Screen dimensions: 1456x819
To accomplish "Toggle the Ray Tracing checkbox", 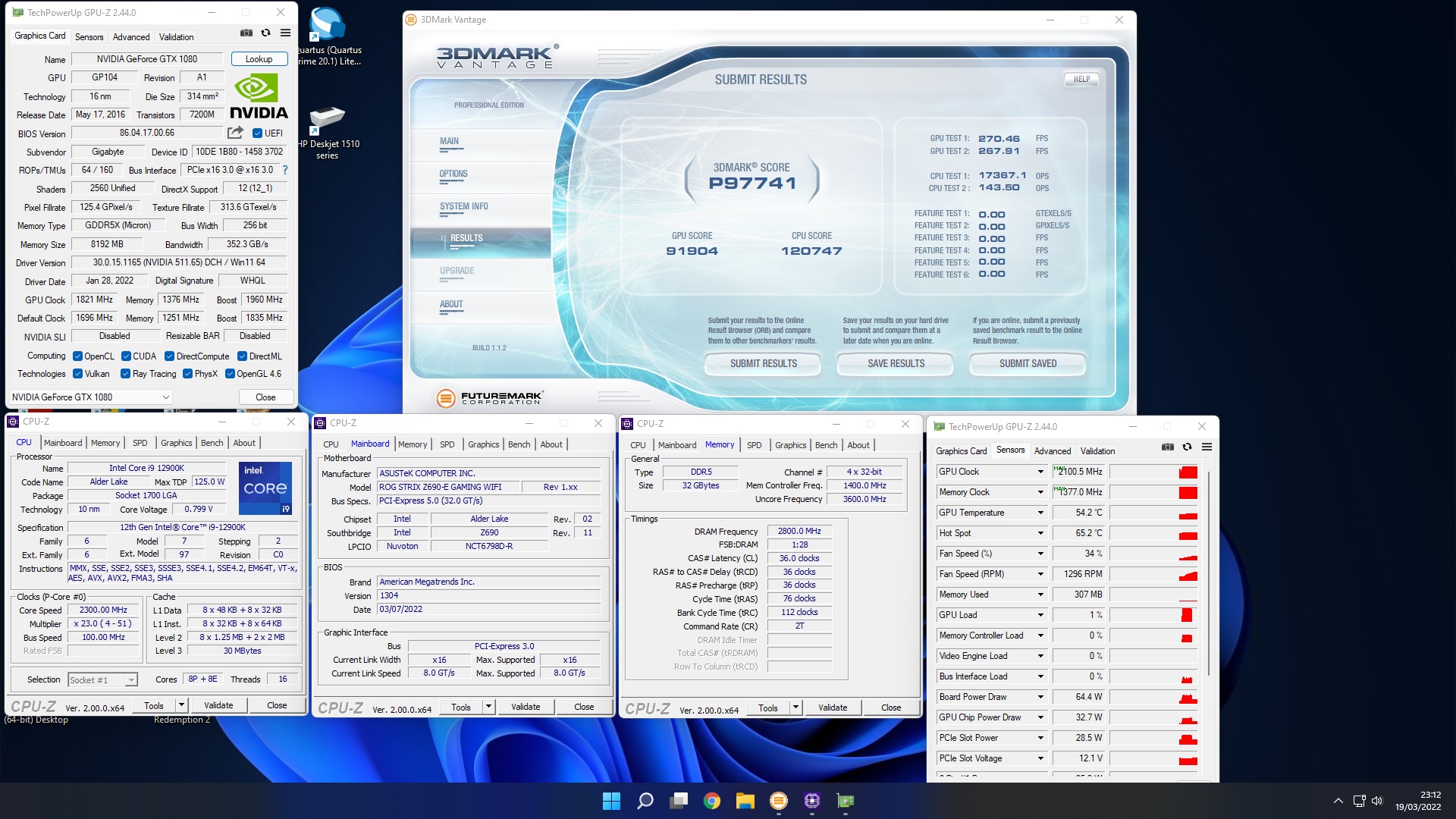I will point(126,374).
